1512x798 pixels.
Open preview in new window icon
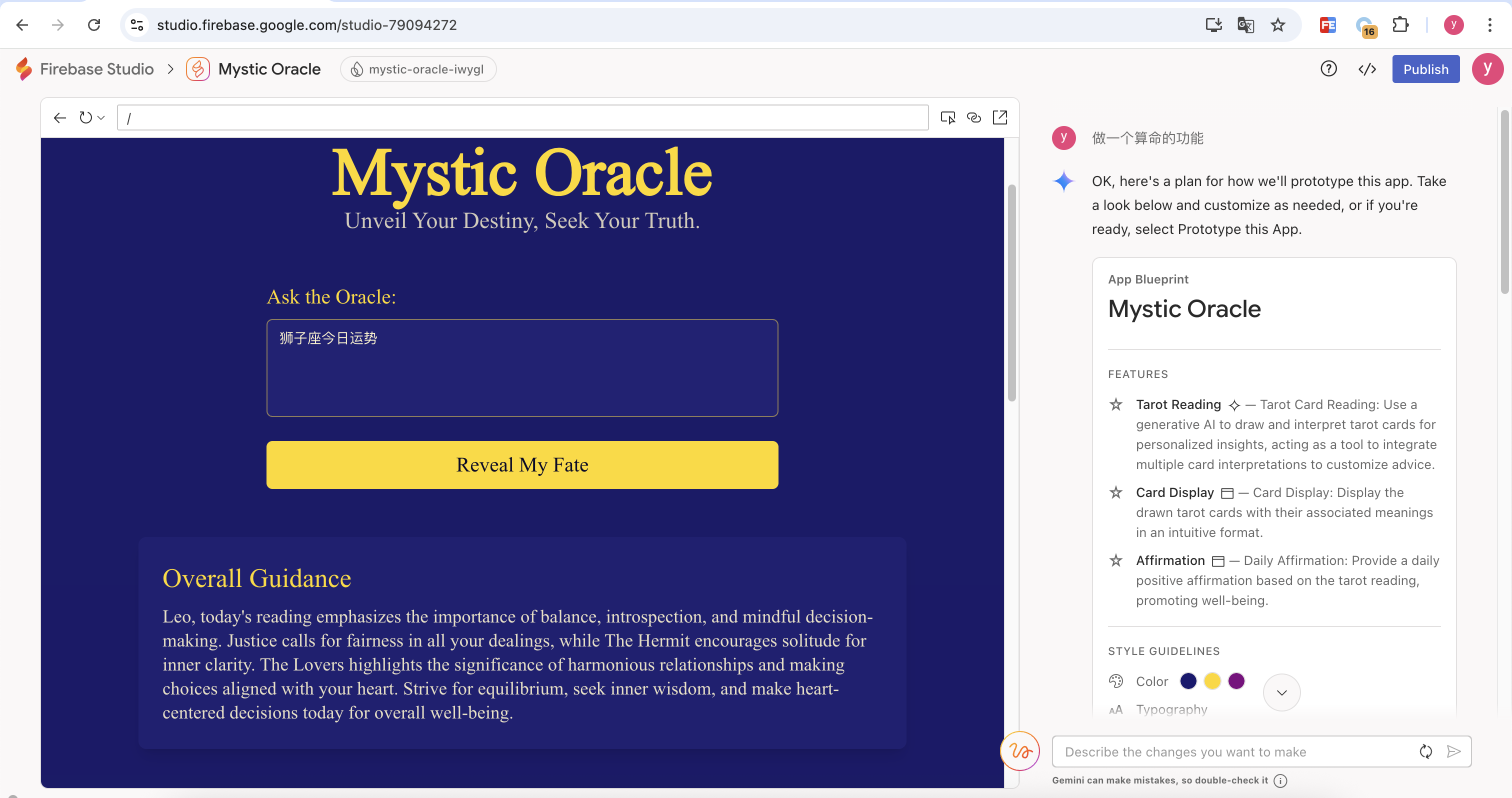click(x=999, y=118)
